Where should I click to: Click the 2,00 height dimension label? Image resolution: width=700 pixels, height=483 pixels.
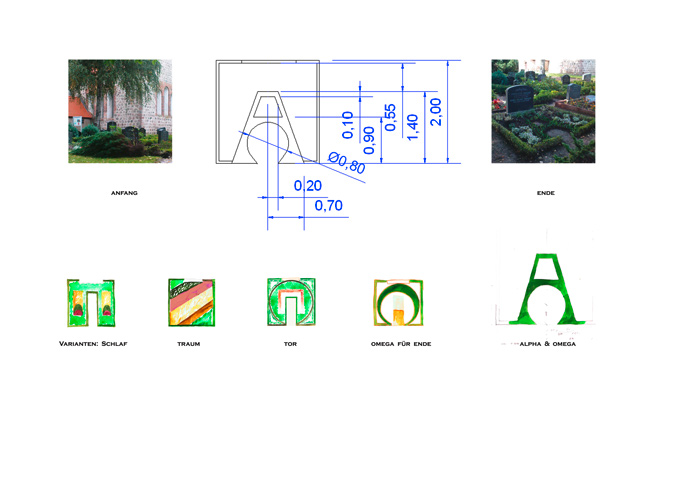pyautogui.click(x=435, y=111)
